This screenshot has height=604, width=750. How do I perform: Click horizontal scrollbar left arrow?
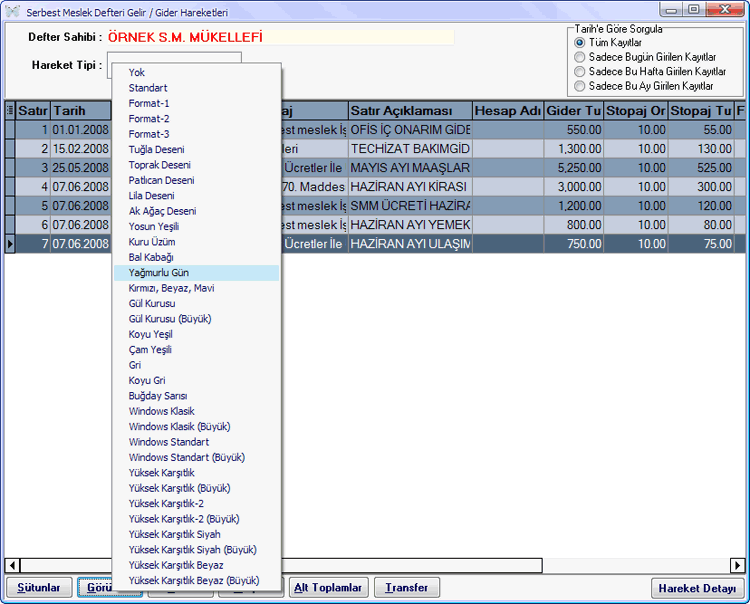point(12,565)
